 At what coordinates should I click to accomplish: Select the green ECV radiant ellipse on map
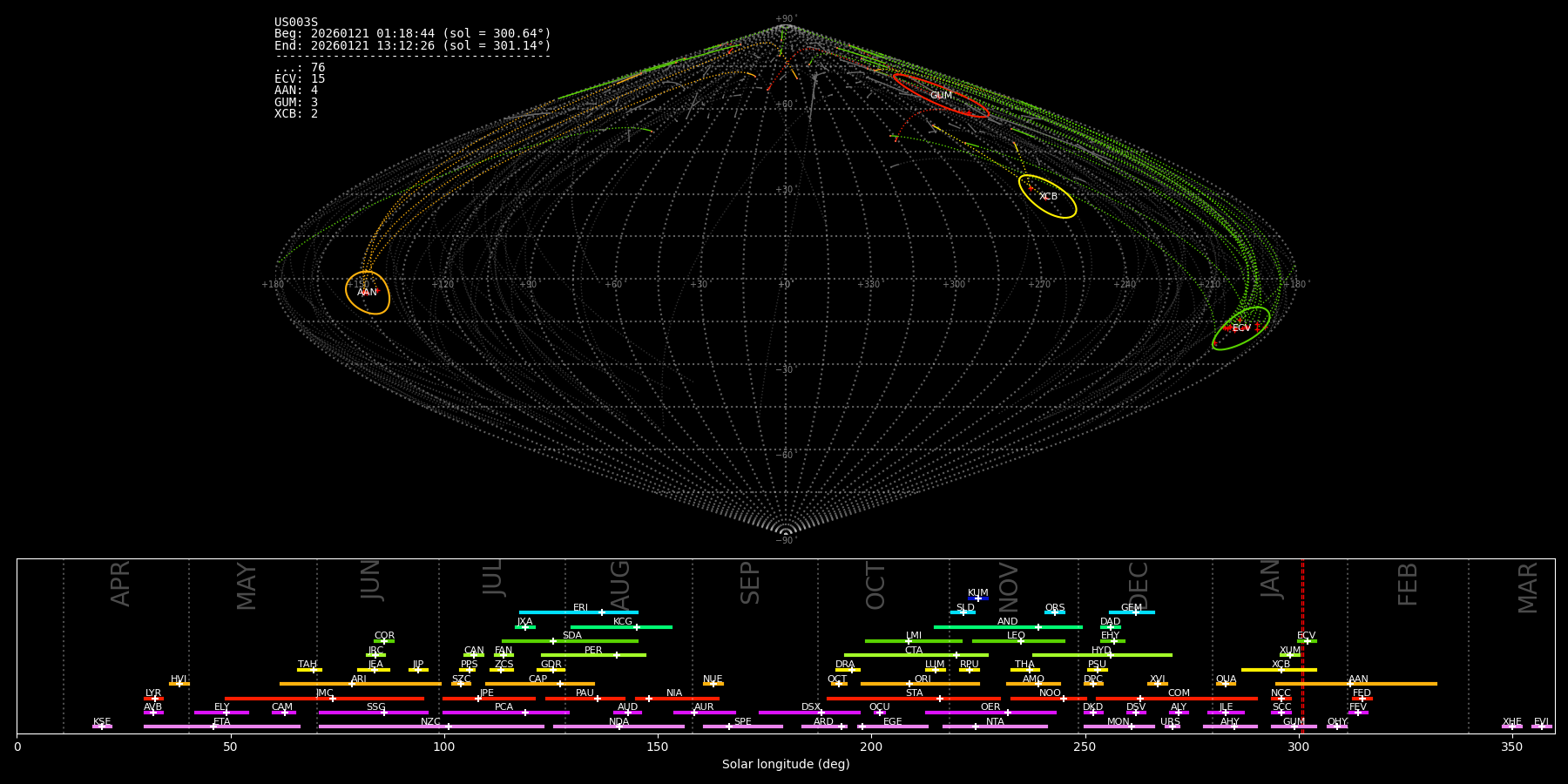[1240, 328]
